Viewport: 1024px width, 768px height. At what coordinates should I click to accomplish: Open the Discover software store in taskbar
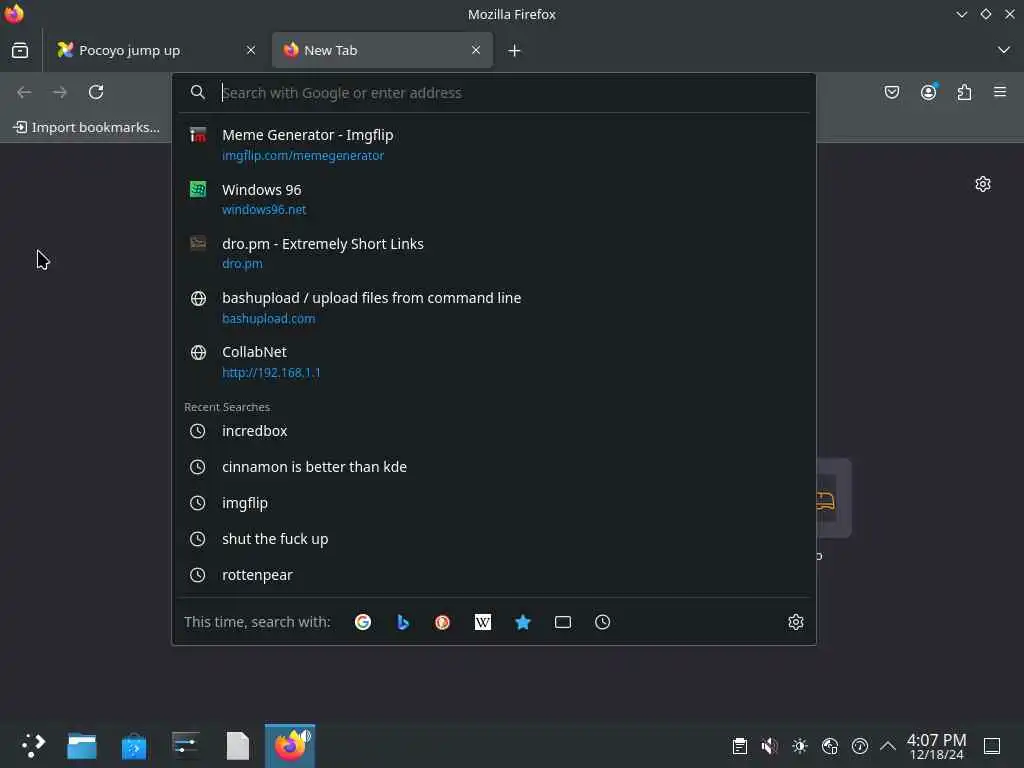134,745
